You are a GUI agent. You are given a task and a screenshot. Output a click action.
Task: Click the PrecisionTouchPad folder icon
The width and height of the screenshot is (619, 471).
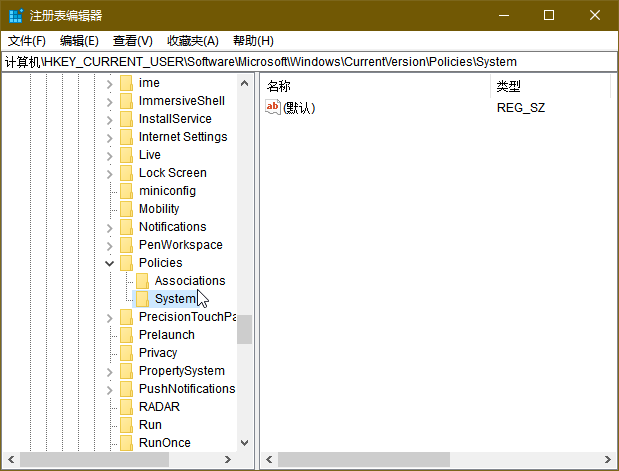126,317
